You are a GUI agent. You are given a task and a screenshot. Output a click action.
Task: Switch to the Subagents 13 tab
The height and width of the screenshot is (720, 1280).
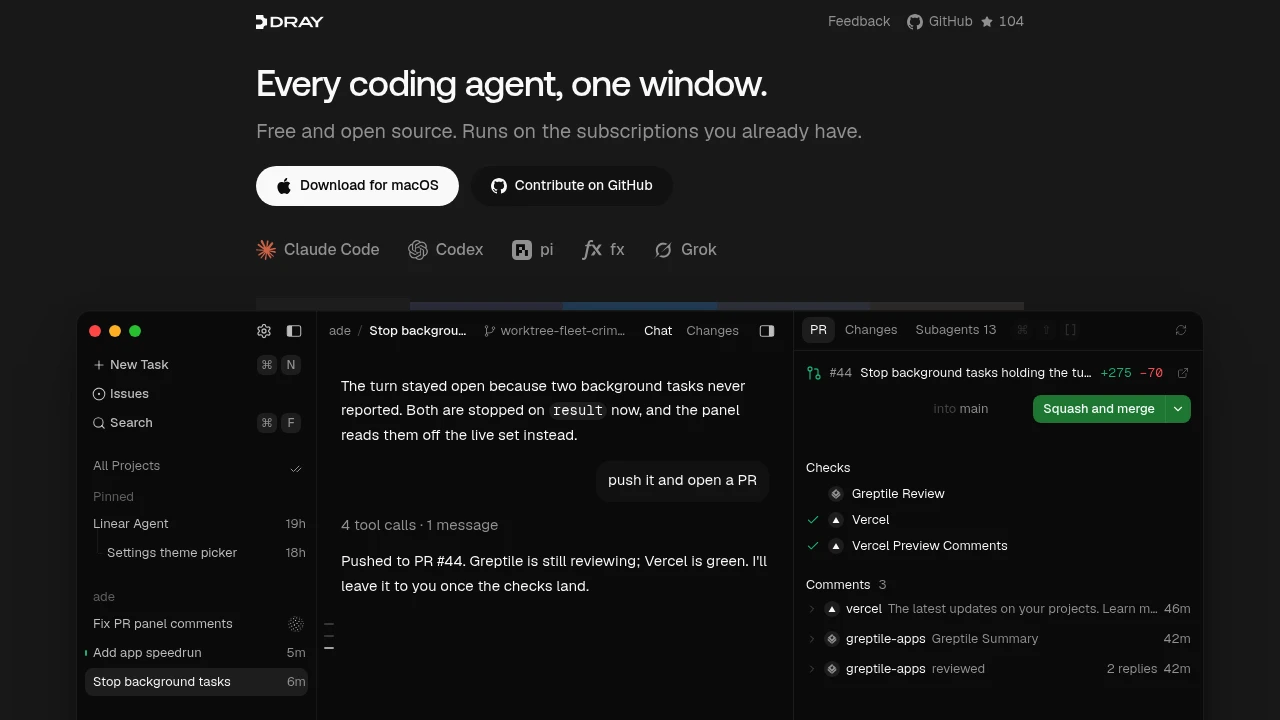[x=955, y=330]
